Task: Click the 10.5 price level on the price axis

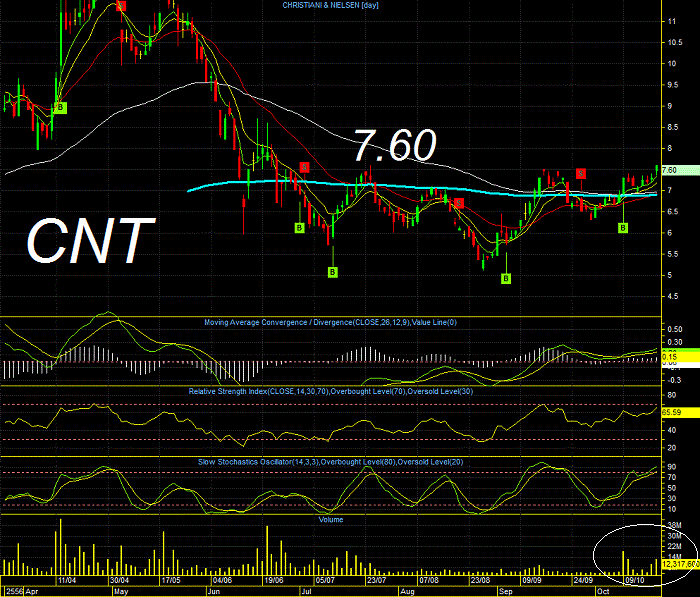Action: [675, 42]
